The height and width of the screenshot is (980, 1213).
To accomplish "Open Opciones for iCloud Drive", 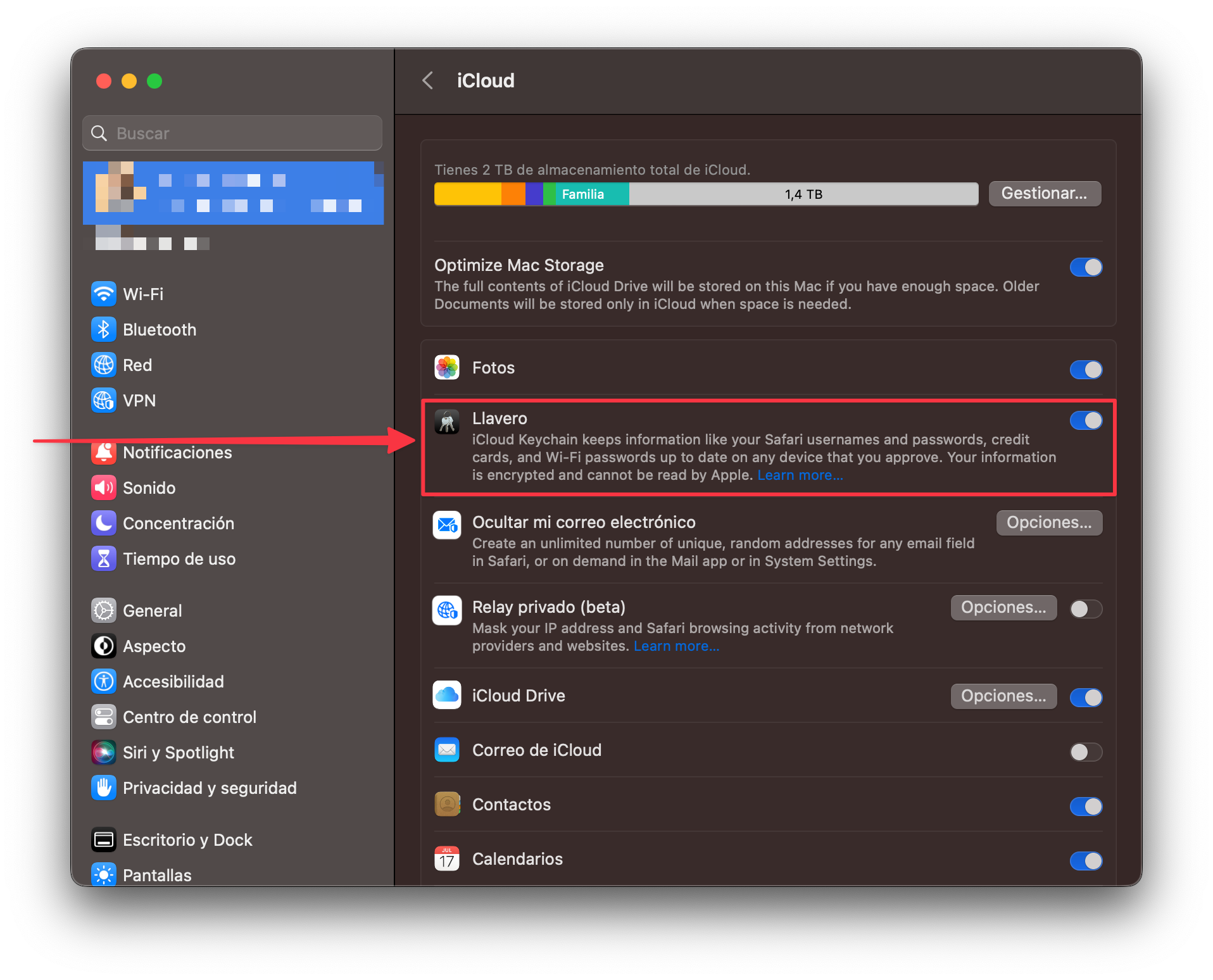I will click(x=1003, y=696).
